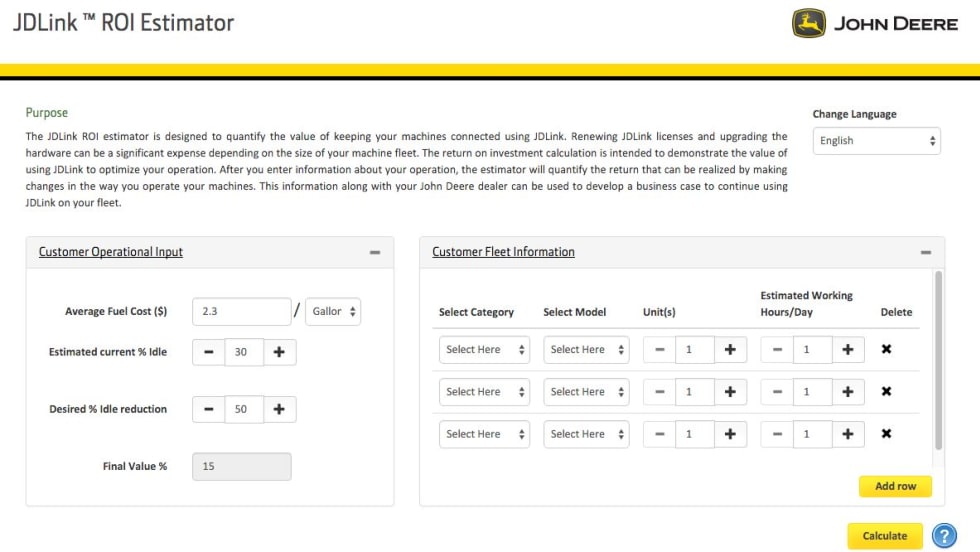Click the blue help question mark icon
The image size is (980, 552).
944,536
